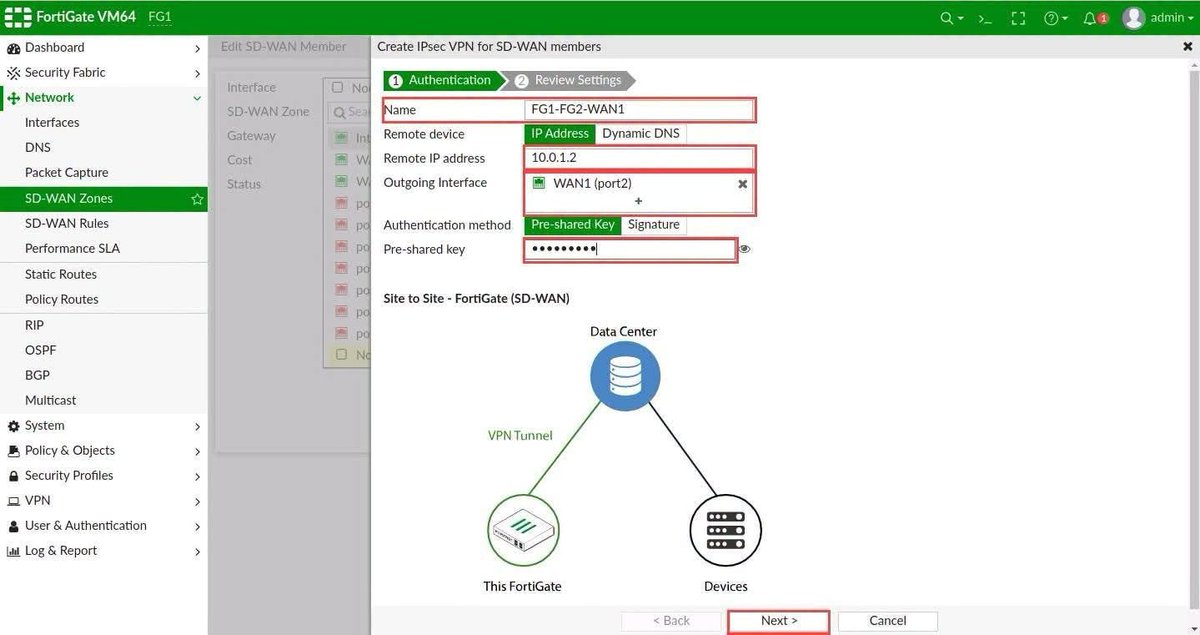Image resolution: width=1200 pixels, height=635 pixels.
Task: Choose Signature authentication method
Action: [654, 224]
